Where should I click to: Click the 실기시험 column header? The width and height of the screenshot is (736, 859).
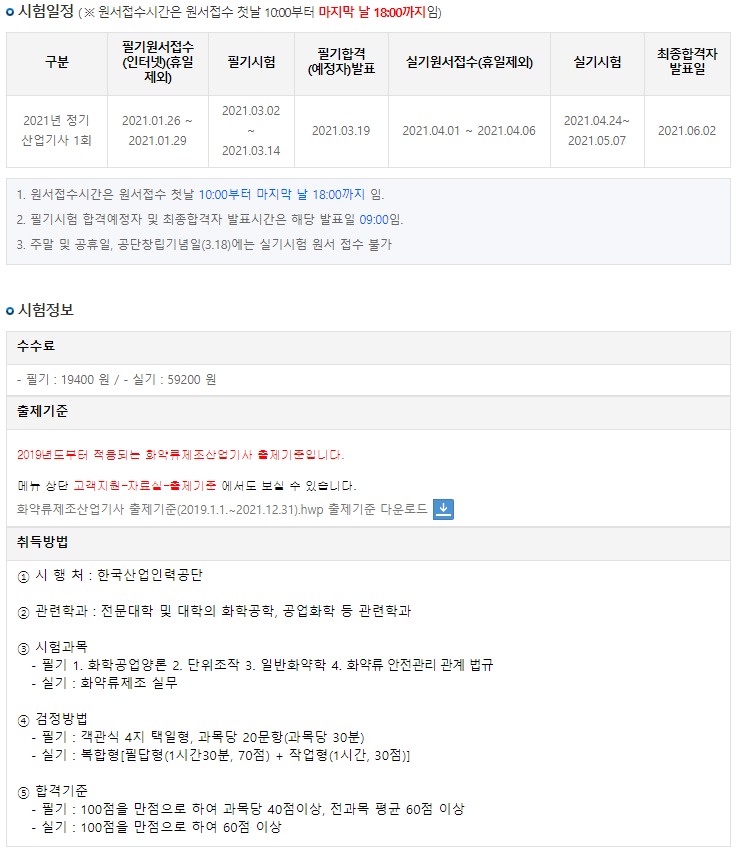tap(597, 62)
